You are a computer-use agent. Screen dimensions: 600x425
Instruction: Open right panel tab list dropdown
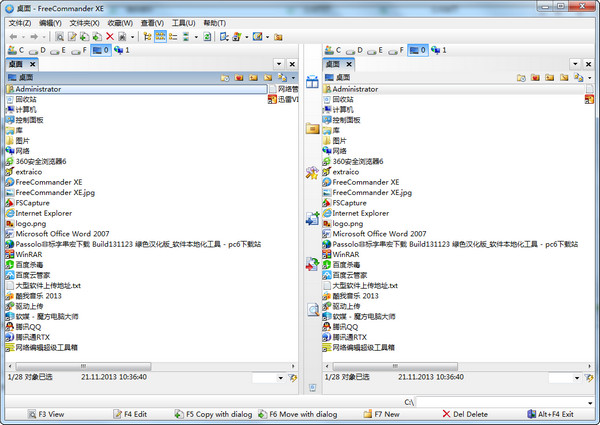click(575, 64)
